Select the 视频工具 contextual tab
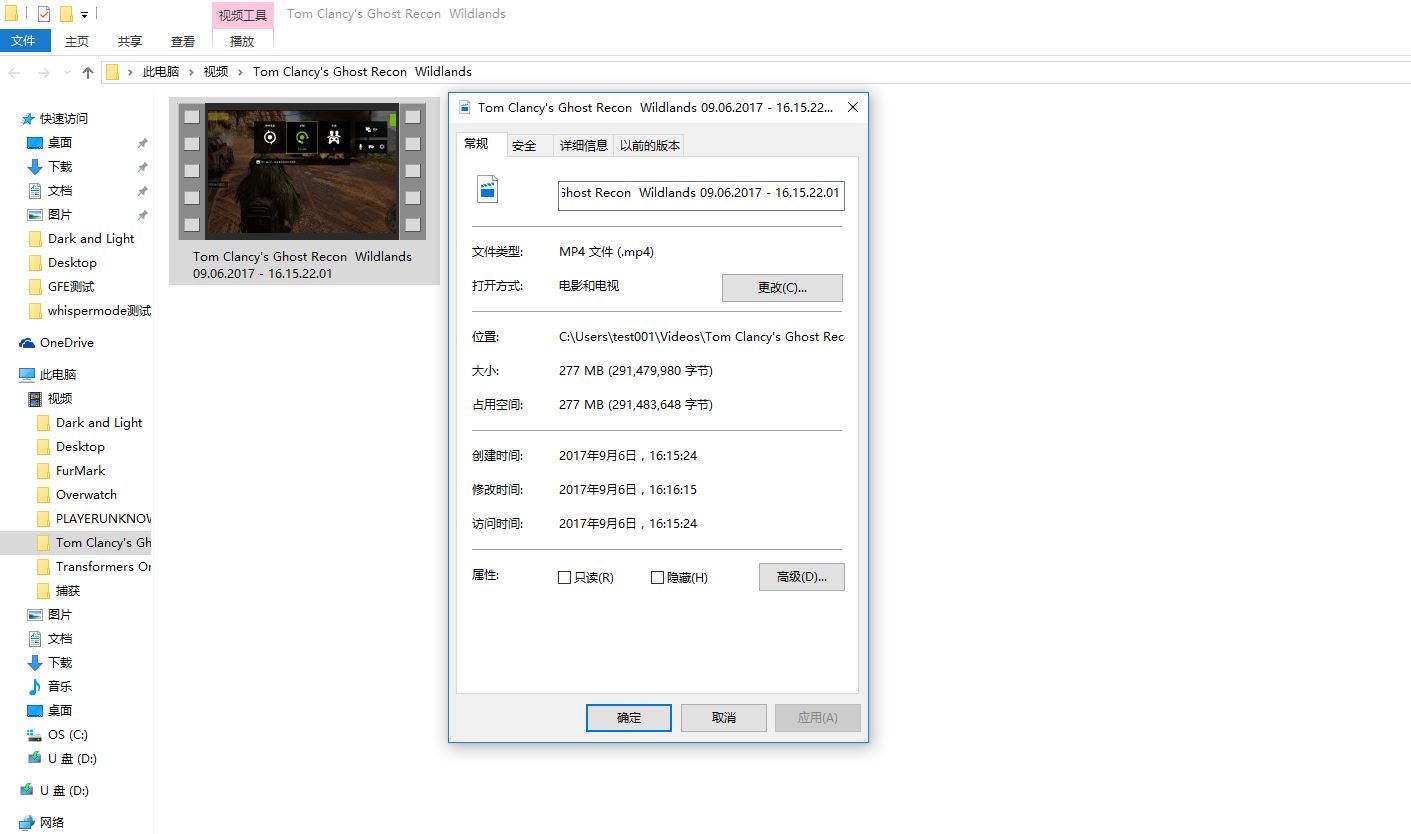The width and height of the screenshot is (1411, 834). click(x=243, y=15)
